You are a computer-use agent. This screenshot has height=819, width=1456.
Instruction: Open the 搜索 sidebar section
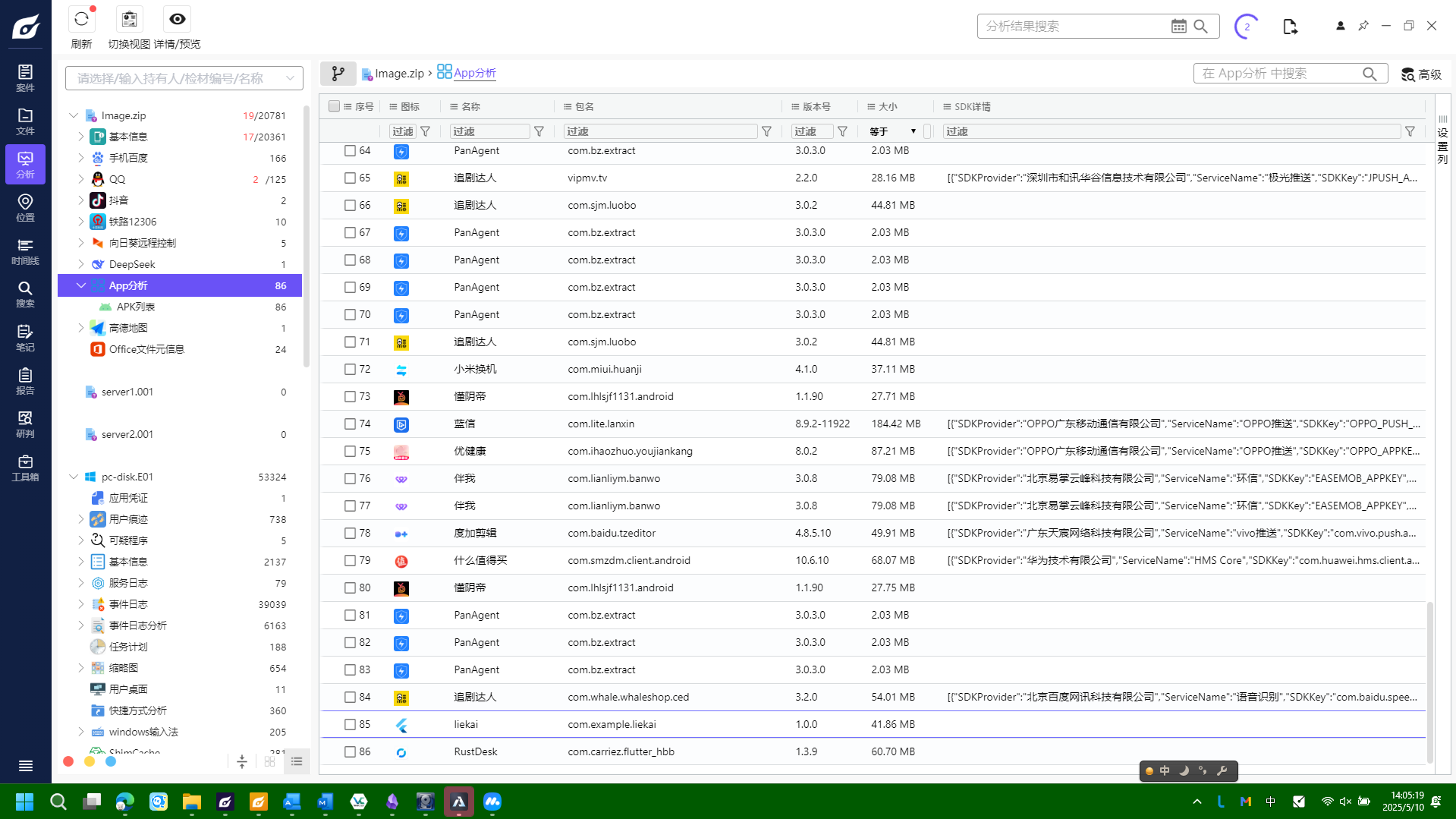click(25, 294)
